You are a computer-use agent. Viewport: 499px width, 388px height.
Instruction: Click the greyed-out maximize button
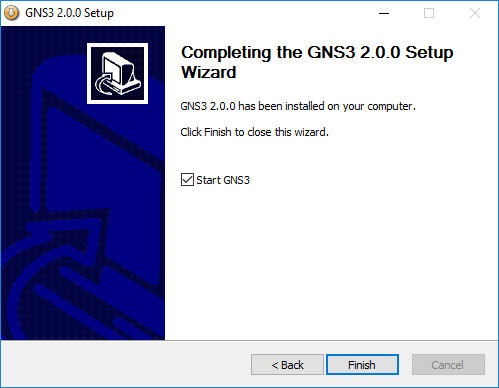click(429, 13)
